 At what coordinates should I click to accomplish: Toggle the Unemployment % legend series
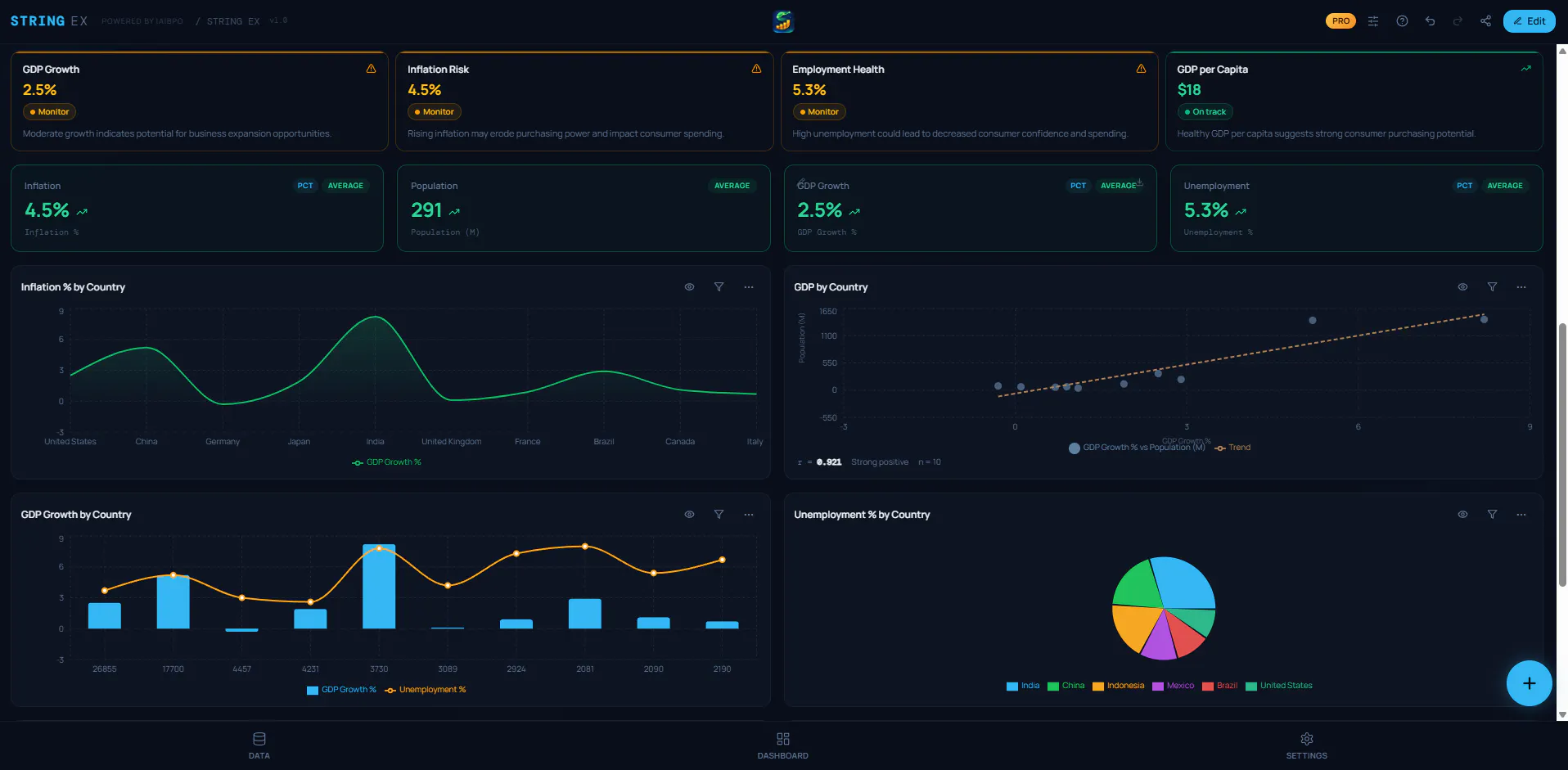tap(426, 690)
